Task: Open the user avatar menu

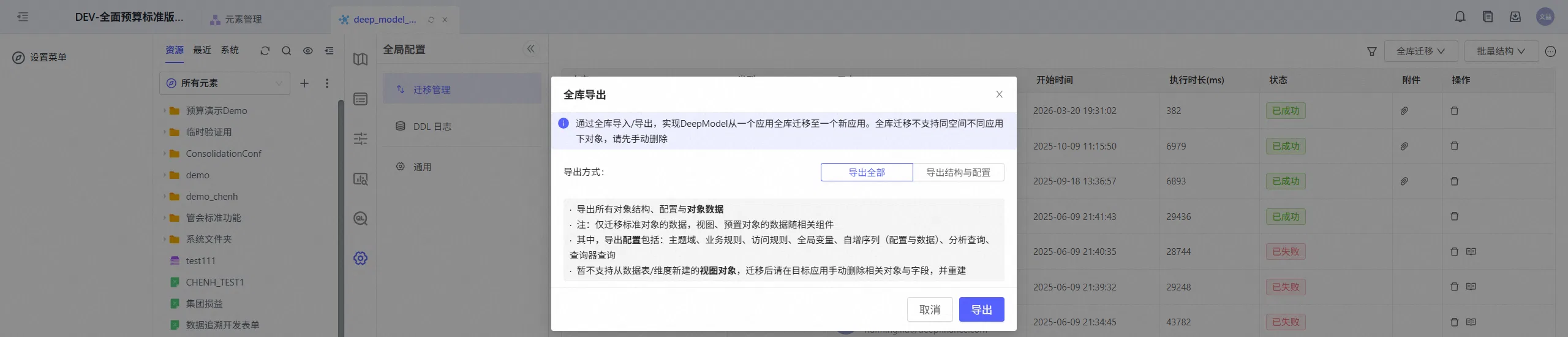Action: click(1545, 17)
